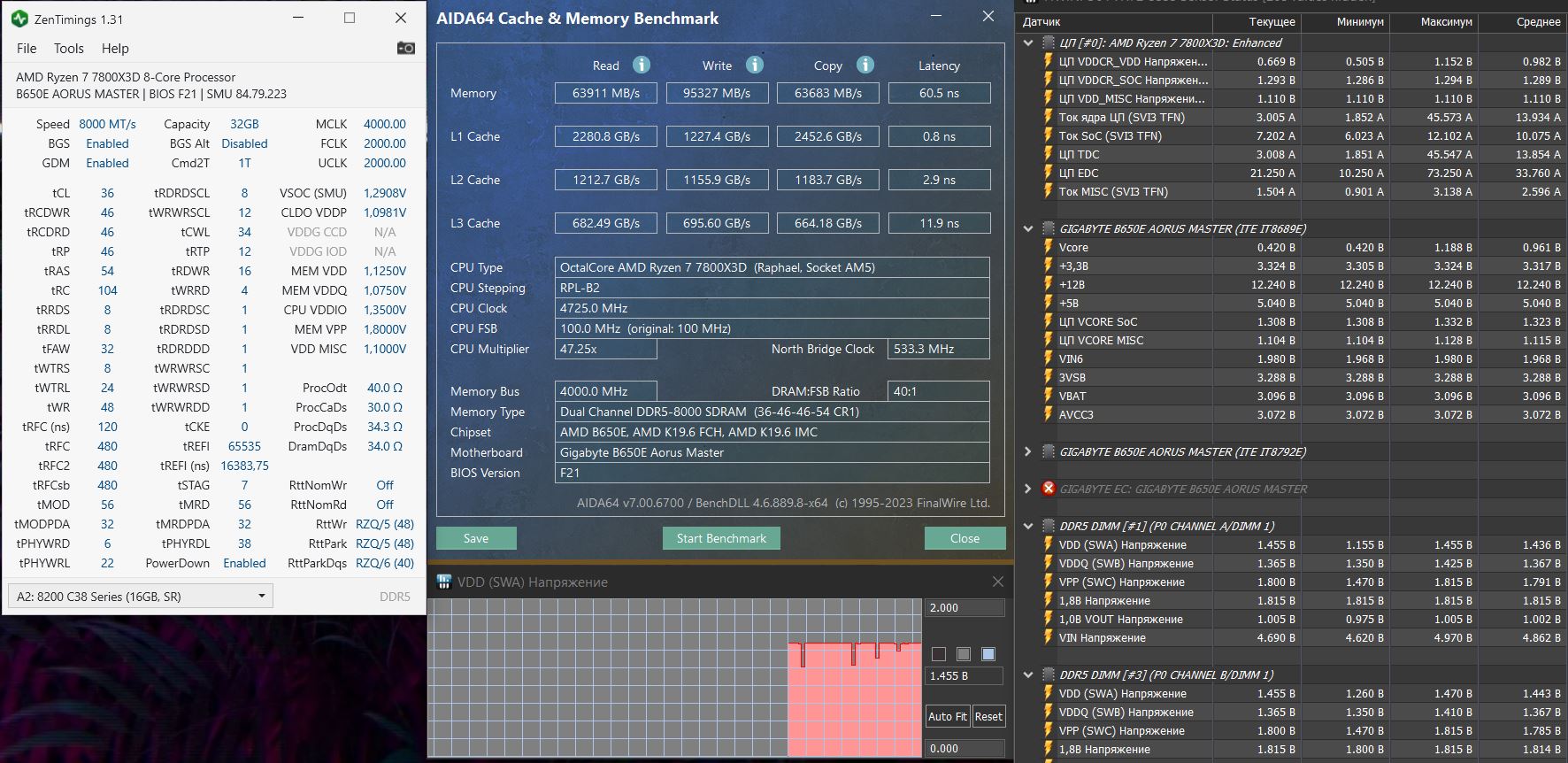Open the Tools menu in ZenTimings

pyautogui.click(x=68, y=49)
